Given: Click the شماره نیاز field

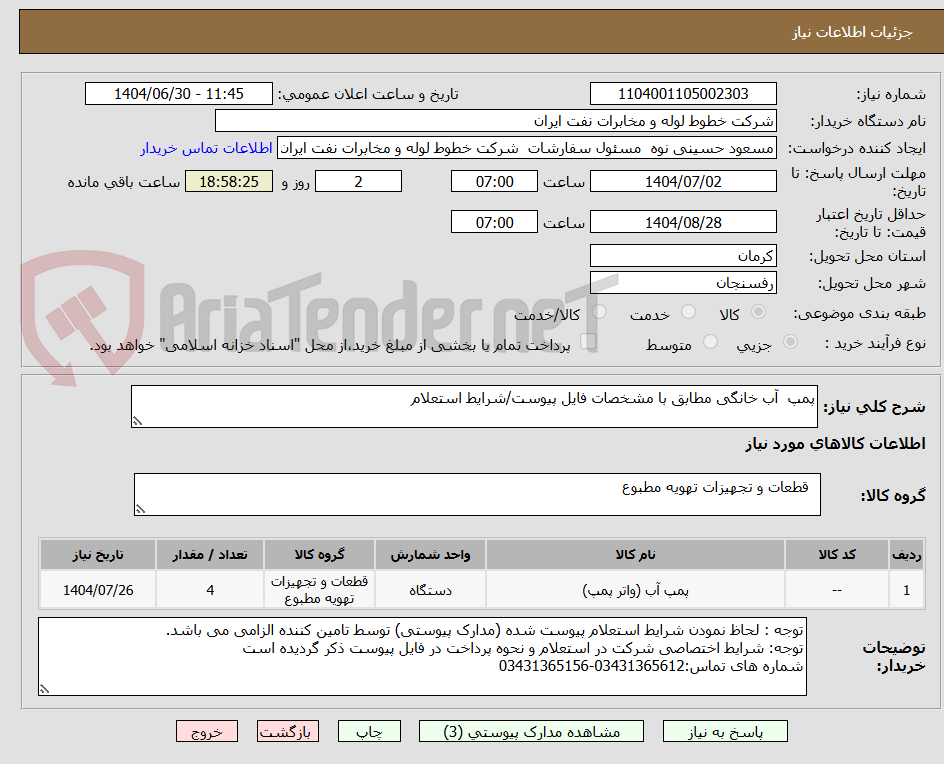Looking at the screenshot, I should (683, 93).
